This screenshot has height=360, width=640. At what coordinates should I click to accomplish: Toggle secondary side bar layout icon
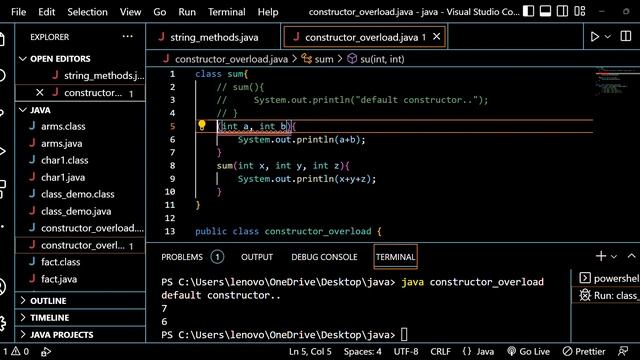pos(562,11)
